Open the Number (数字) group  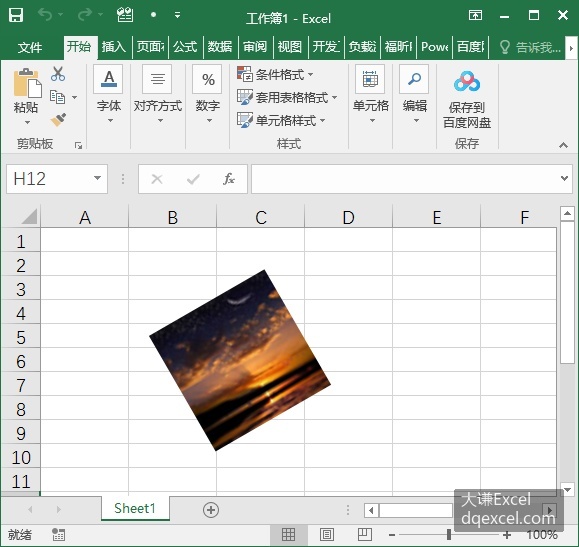click(208, 94)
